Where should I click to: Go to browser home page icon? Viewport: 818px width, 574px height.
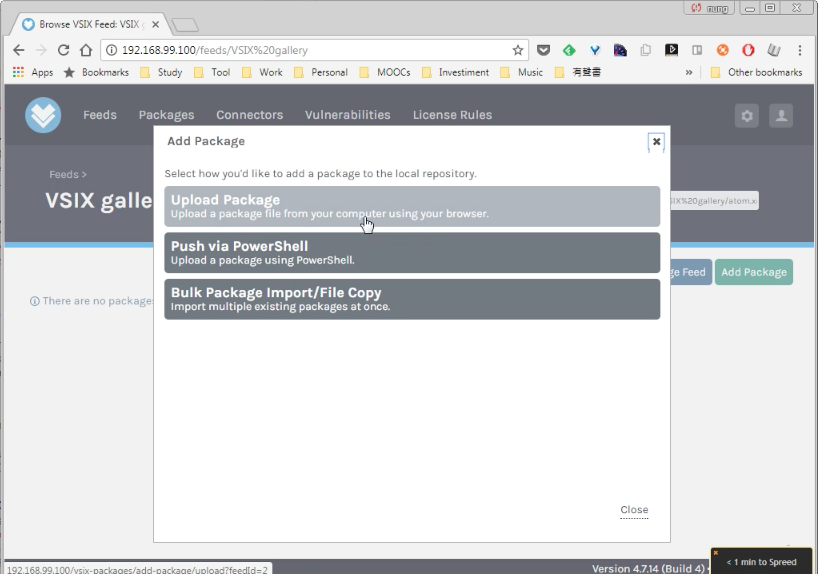[86, 50]
